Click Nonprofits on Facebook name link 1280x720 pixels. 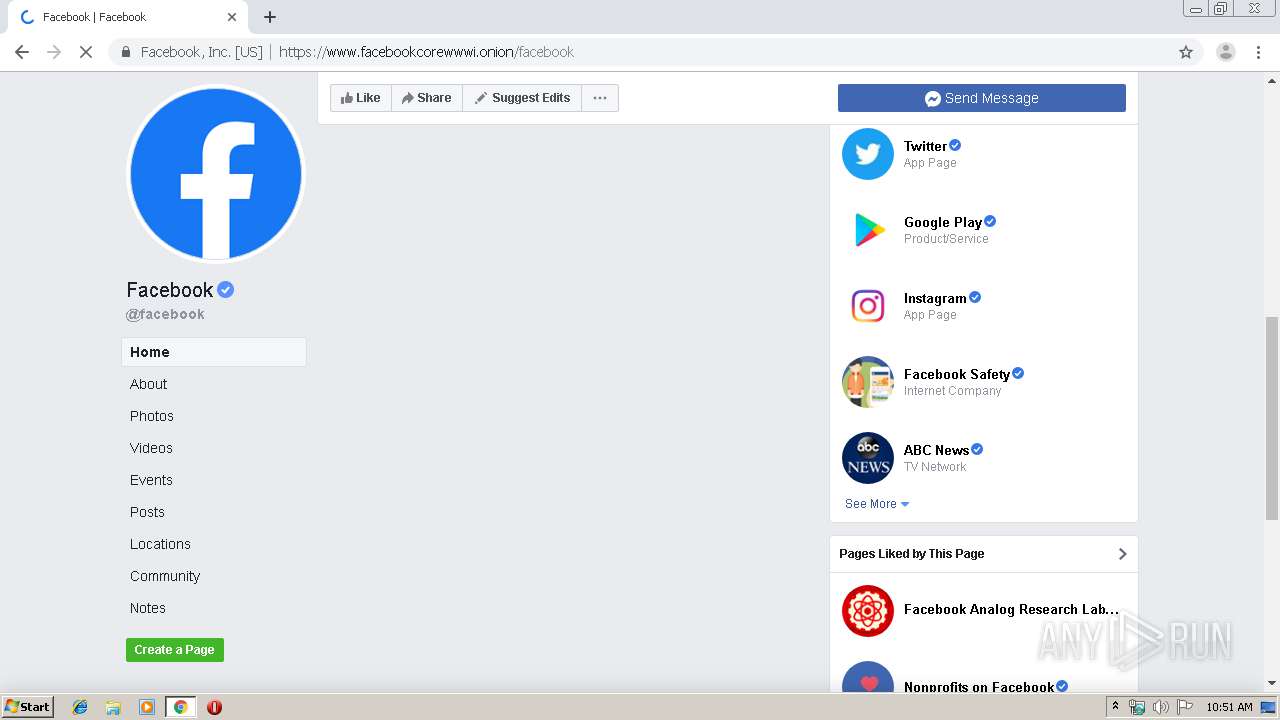point(979,687)
